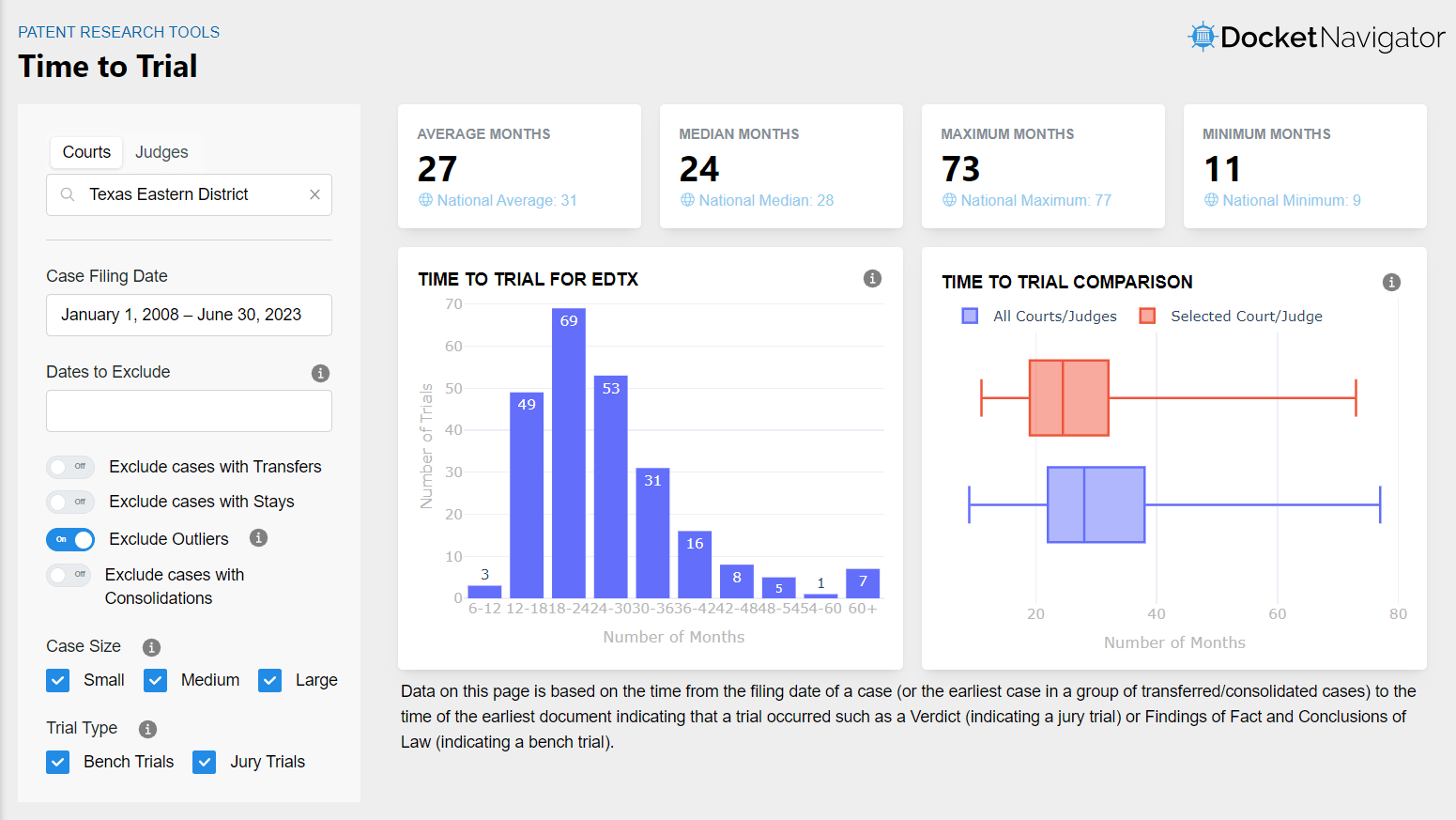Click the Time to Trial for EDTX info icon
The image size is (1456, 820).
point(872,278)
